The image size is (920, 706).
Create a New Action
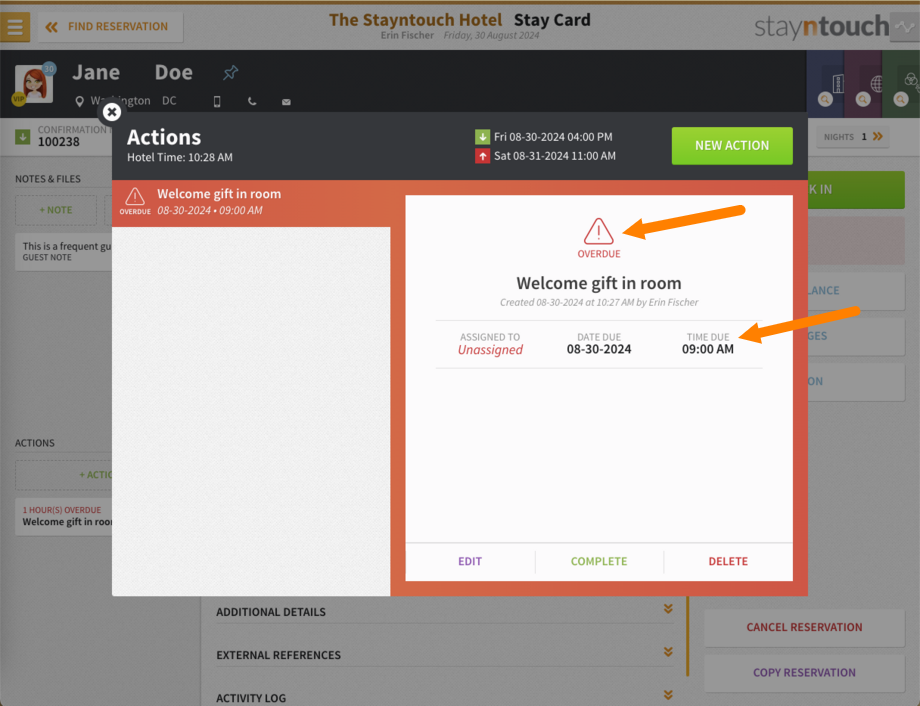tap(732, 146)
